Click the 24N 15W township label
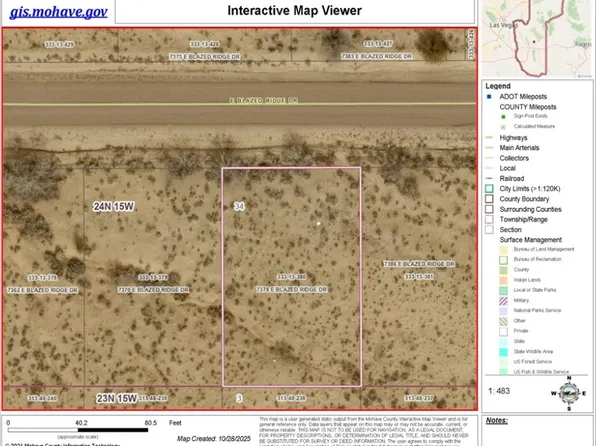Screen dimensions: 596x446 coord(113,206)
